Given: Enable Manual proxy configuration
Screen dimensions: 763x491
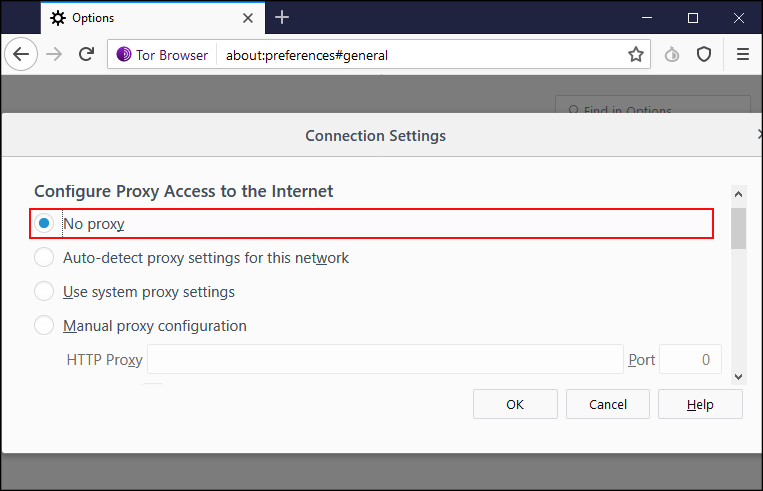Looking at the screenshot, I should coord(44,326).
